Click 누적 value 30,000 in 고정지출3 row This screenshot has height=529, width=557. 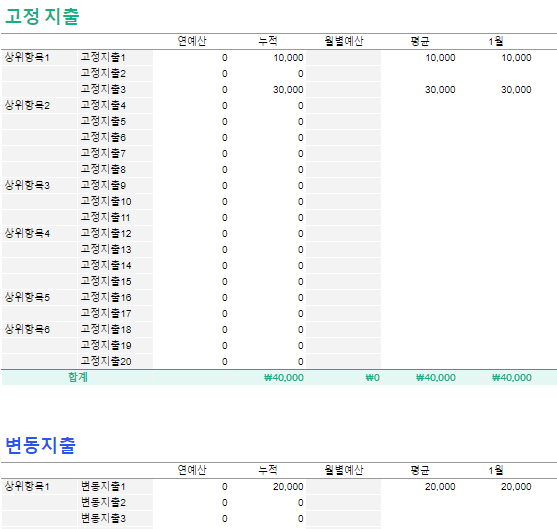tap(288, 90)
